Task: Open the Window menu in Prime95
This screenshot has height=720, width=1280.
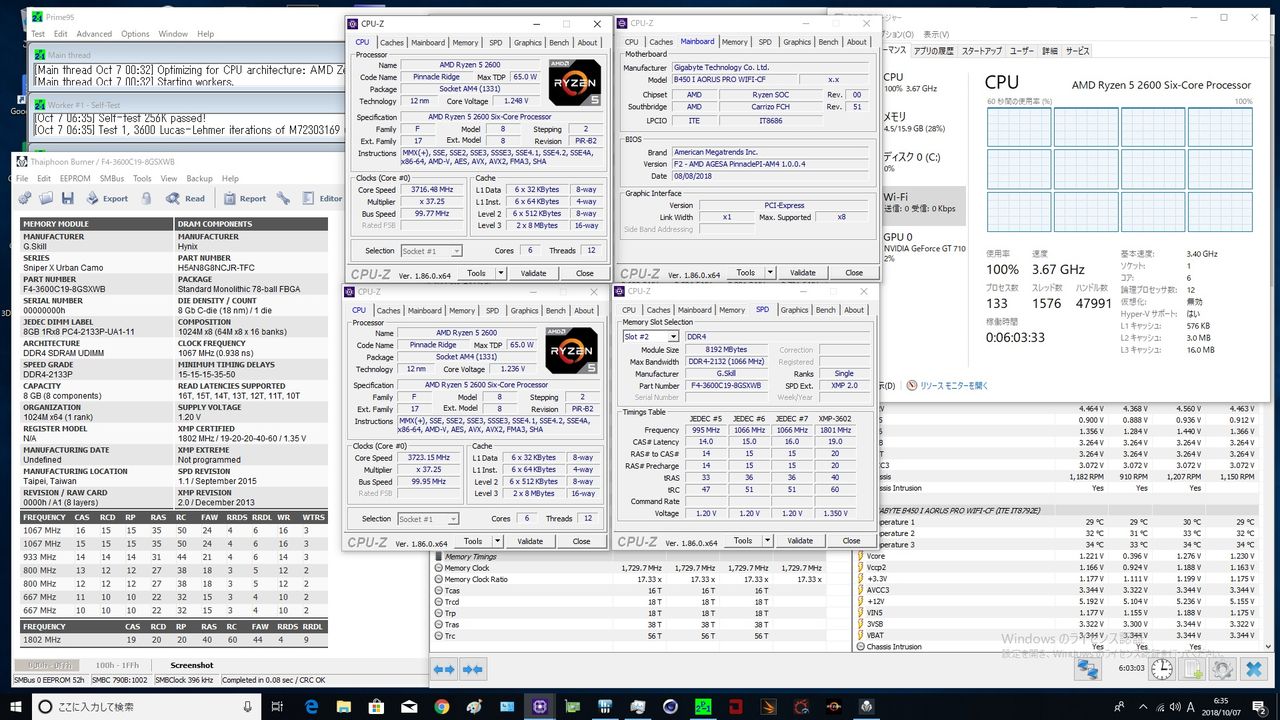Action: click(x=173, y=34)
